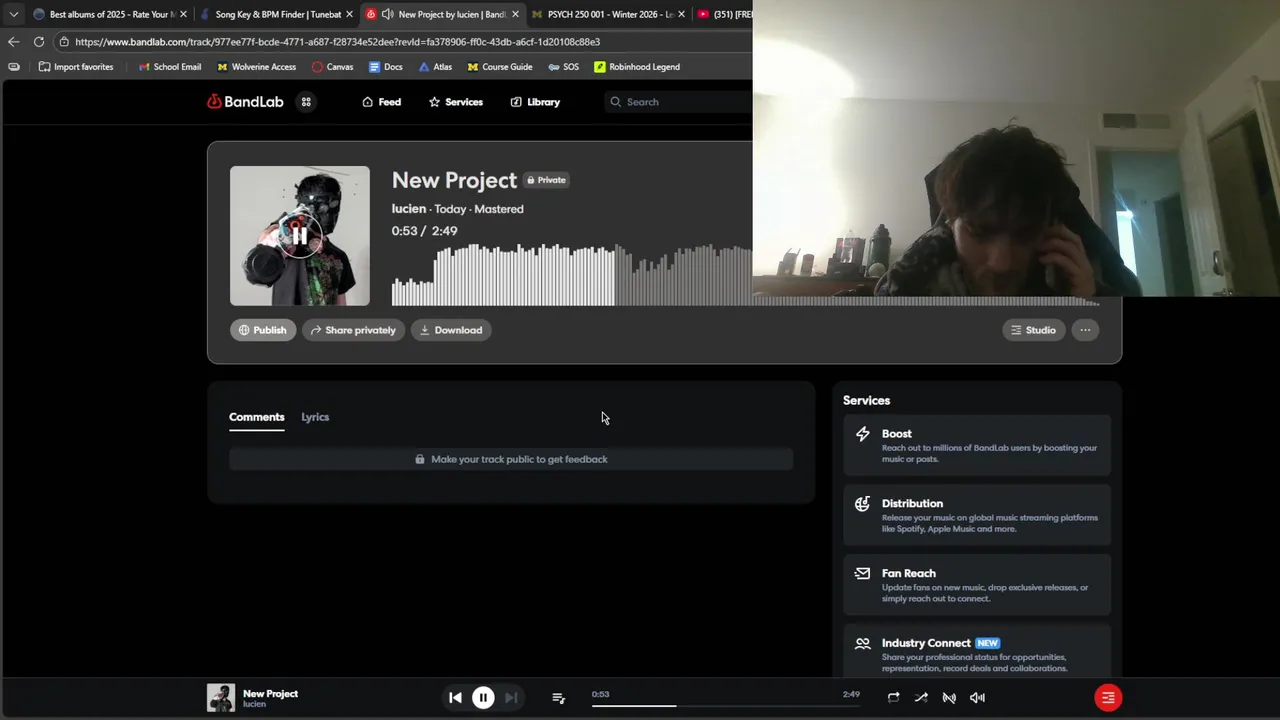
Task: Toggle the broadcast icon in player
Action: [949, 698]
